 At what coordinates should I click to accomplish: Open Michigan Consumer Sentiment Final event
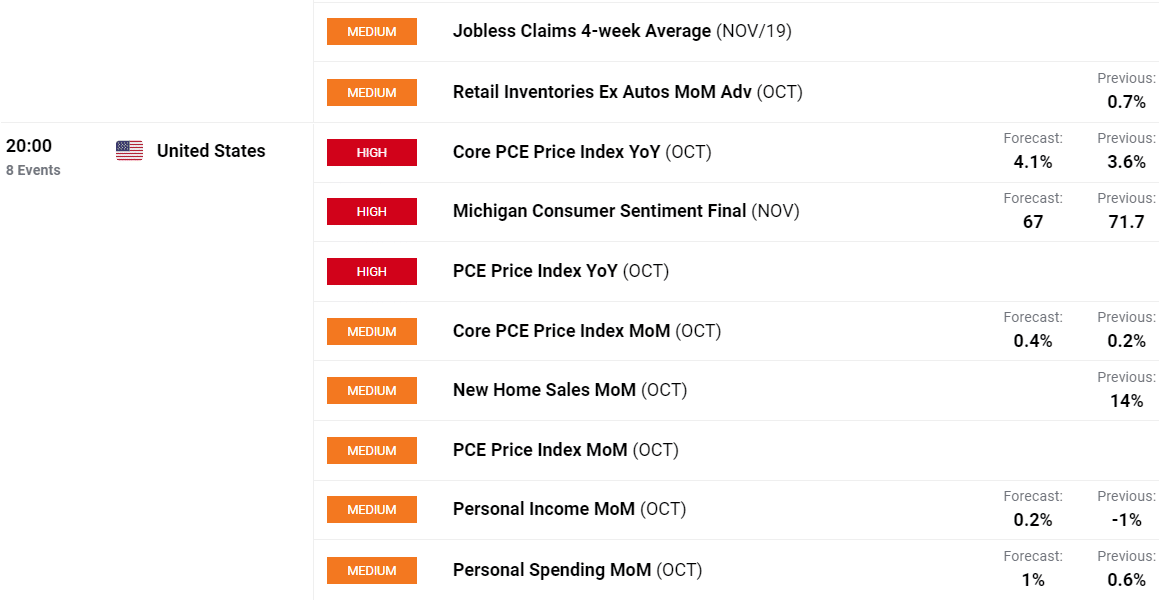pos(626,211)
